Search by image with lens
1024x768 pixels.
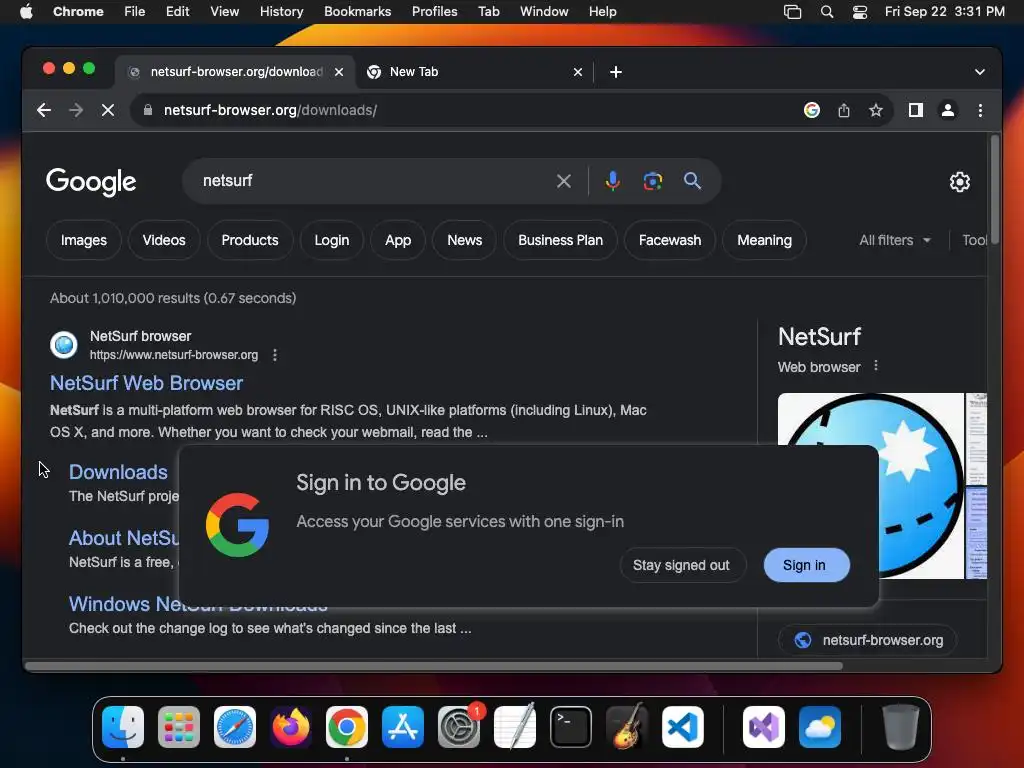(652, 181)
